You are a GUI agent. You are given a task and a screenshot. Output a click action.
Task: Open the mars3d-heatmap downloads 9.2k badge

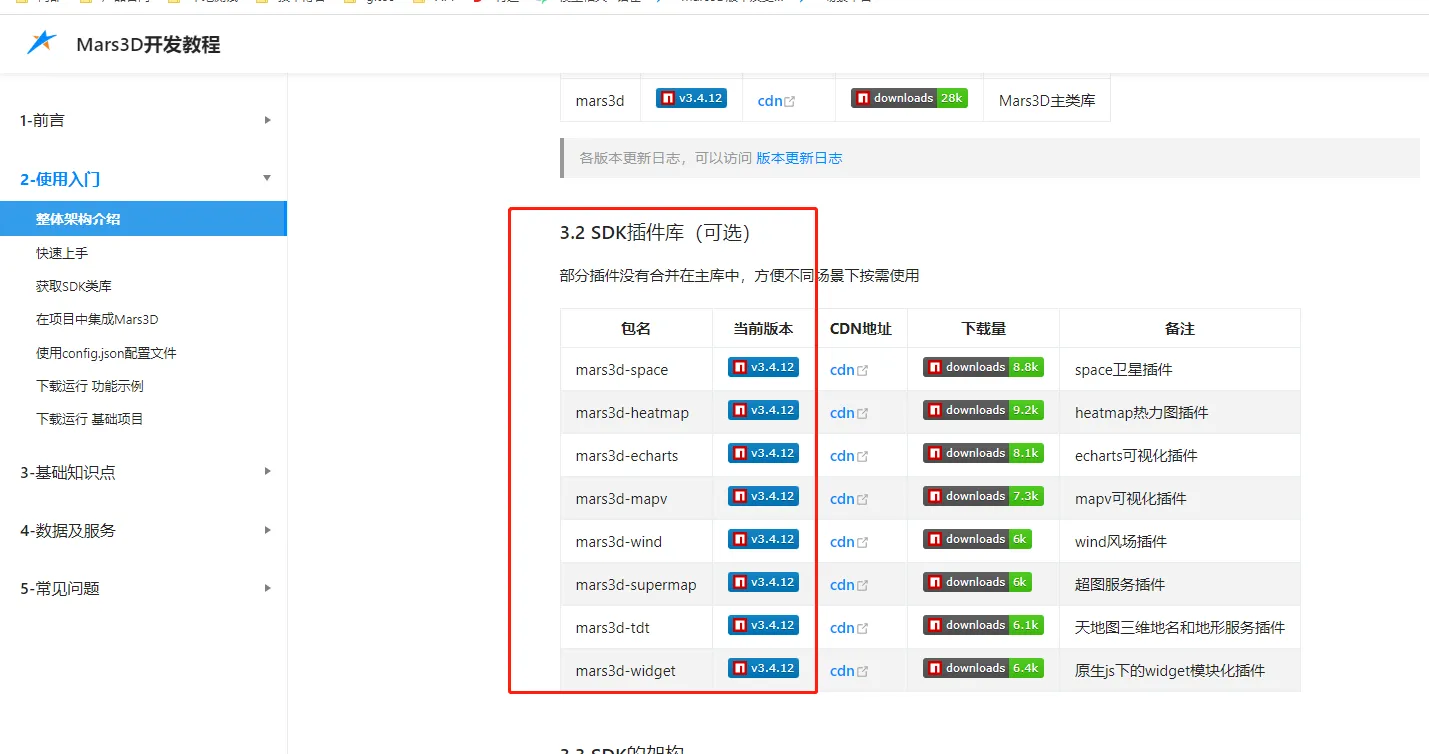tap(983, 410)
